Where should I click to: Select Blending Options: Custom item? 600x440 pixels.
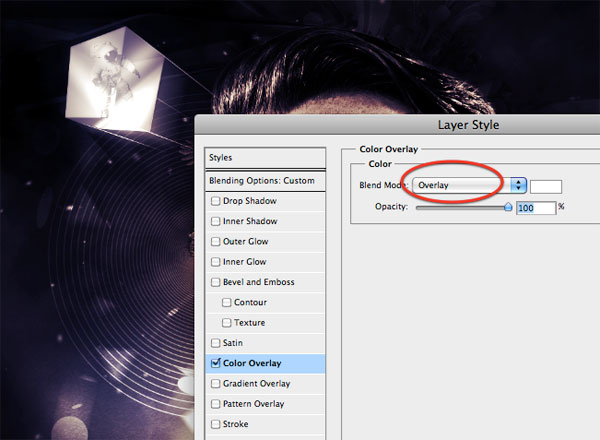point(265,181)
